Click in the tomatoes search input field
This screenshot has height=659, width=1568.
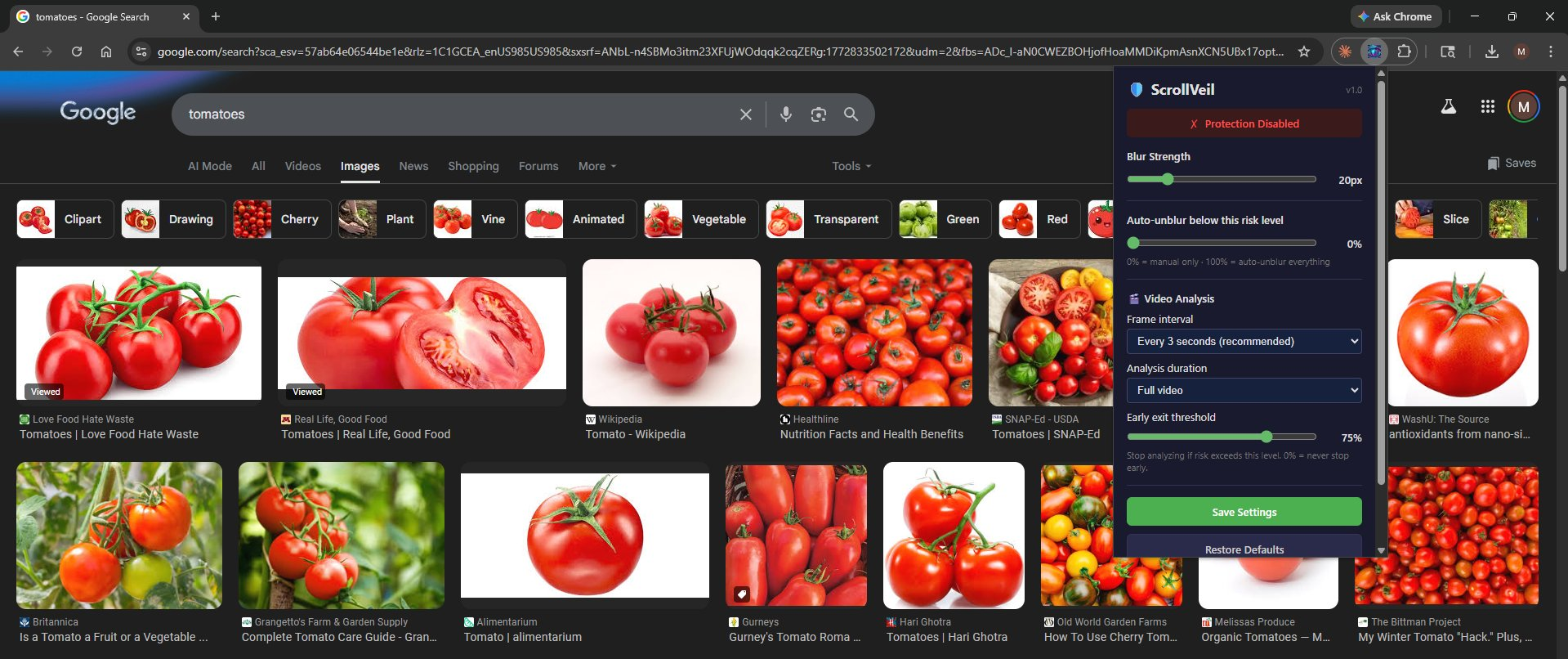(x=458, y=114)
